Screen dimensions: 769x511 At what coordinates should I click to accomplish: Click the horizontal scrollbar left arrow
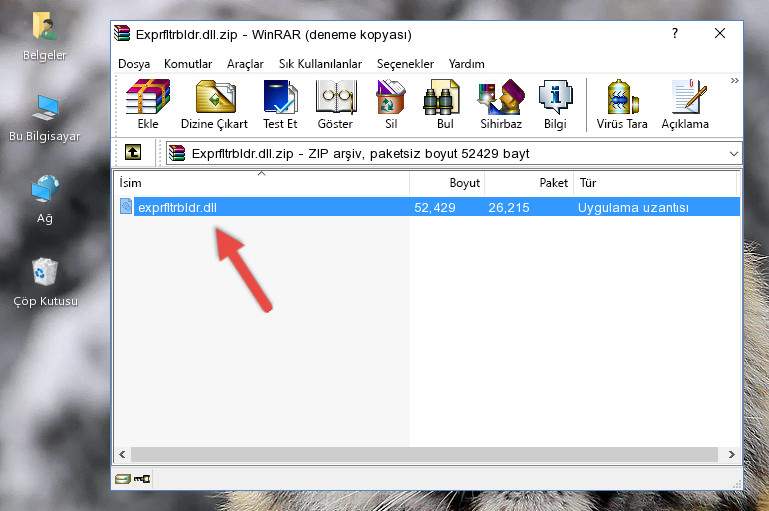[x=122, y=455]
